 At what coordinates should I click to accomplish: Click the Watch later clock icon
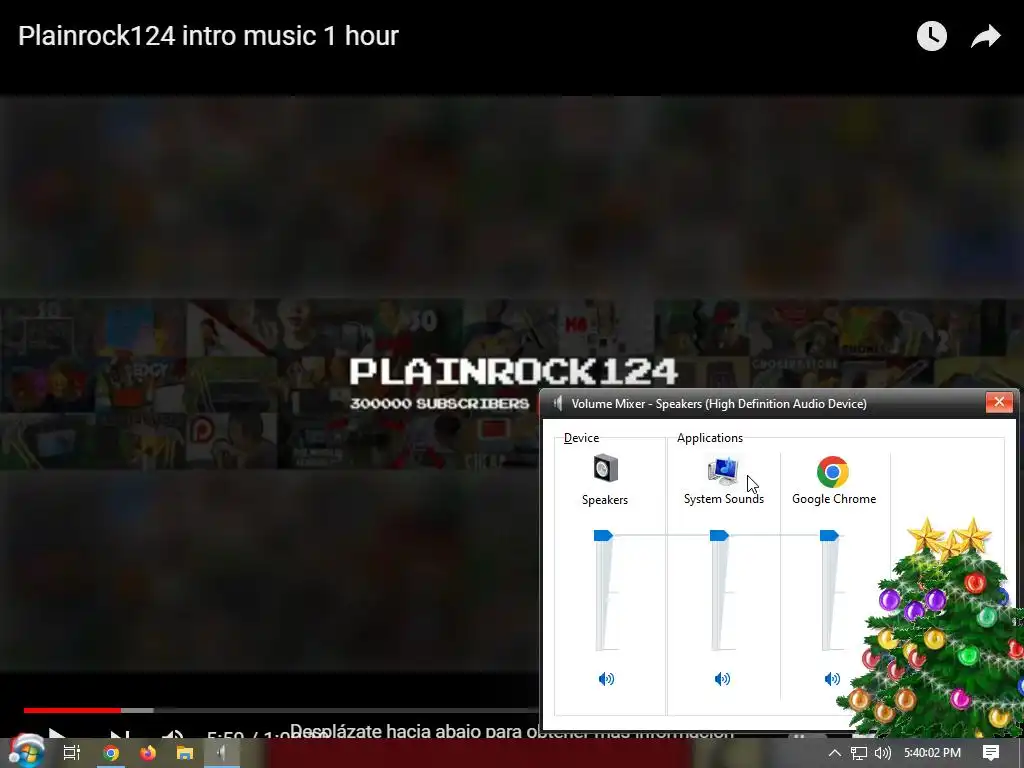[x=931, y=36]
